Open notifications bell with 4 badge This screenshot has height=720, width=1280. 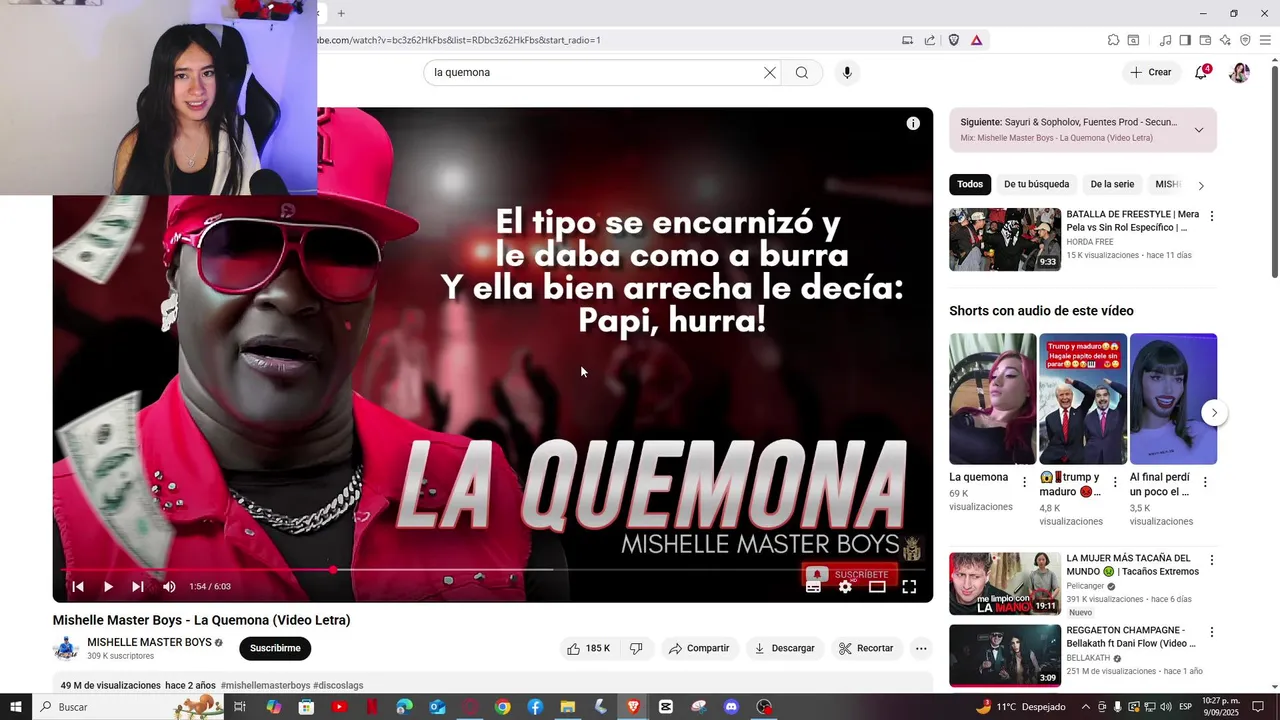[x=1201, y=73]
